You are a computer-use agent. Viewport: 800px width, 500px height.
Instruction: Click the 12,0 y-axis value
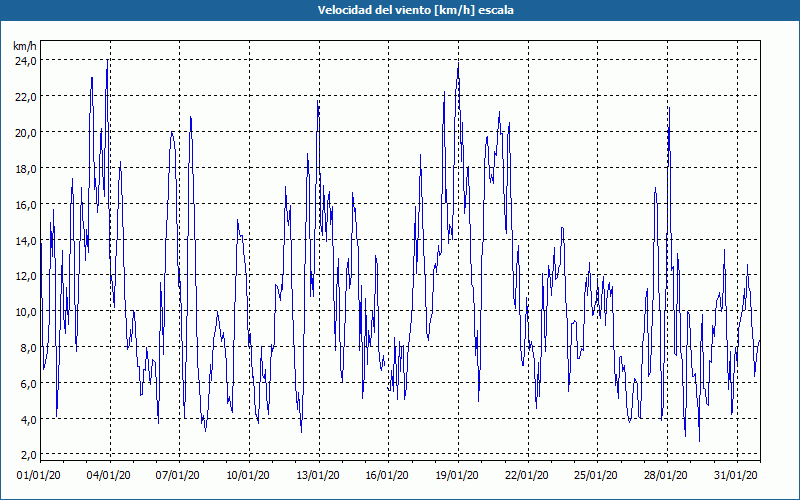click(x=26, y=276)
